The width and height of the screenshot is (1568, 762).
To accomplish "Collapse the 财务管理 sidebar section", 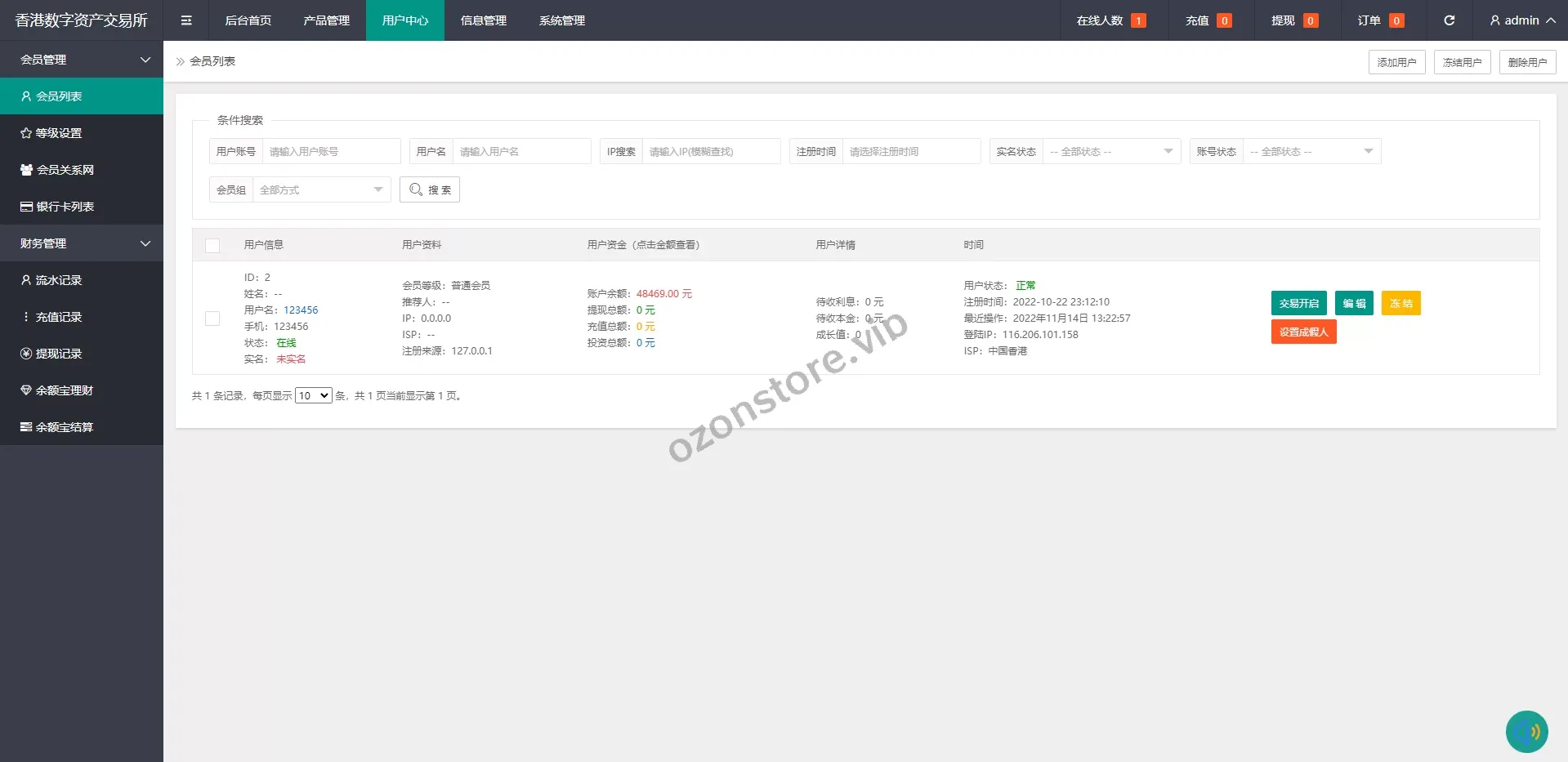I will point(82,243).
